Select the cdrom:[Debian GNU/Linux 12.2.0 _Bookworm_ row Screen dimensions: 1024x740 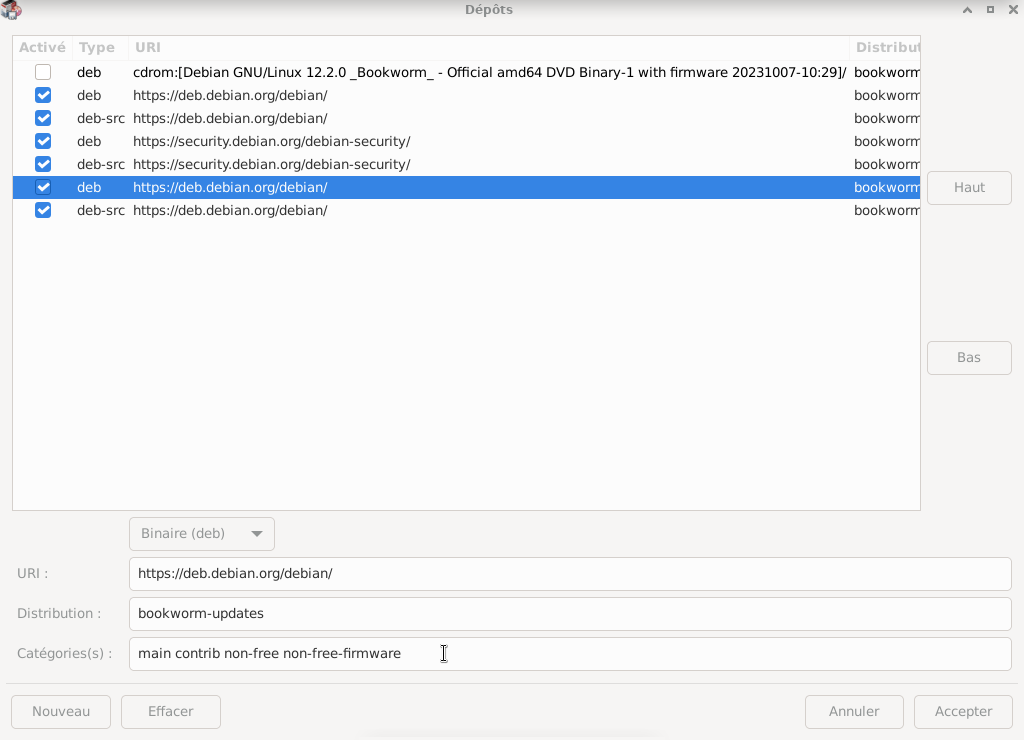[x=466, y=72]
